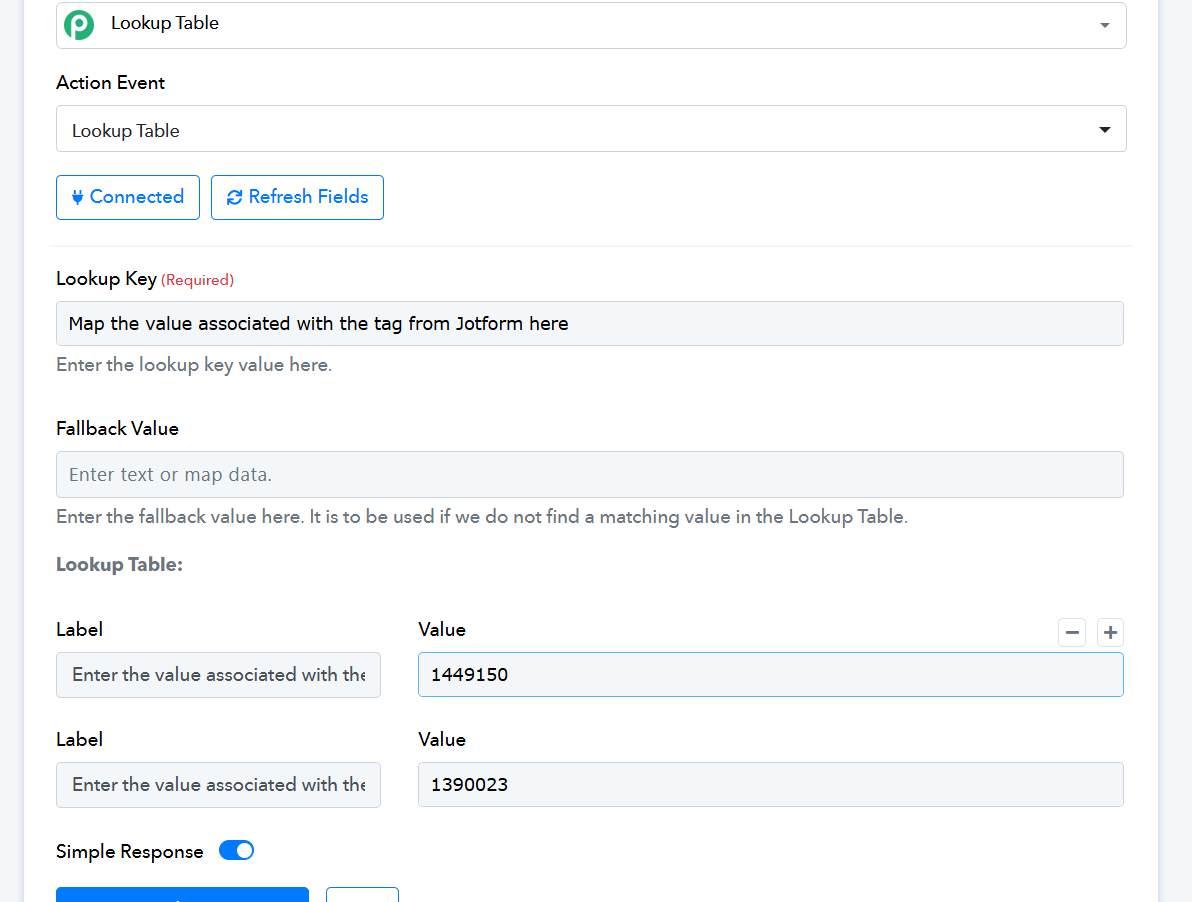Click the Connected button text
The height and width of the screenshot is (902, 1192).
(x=137, y=197)
